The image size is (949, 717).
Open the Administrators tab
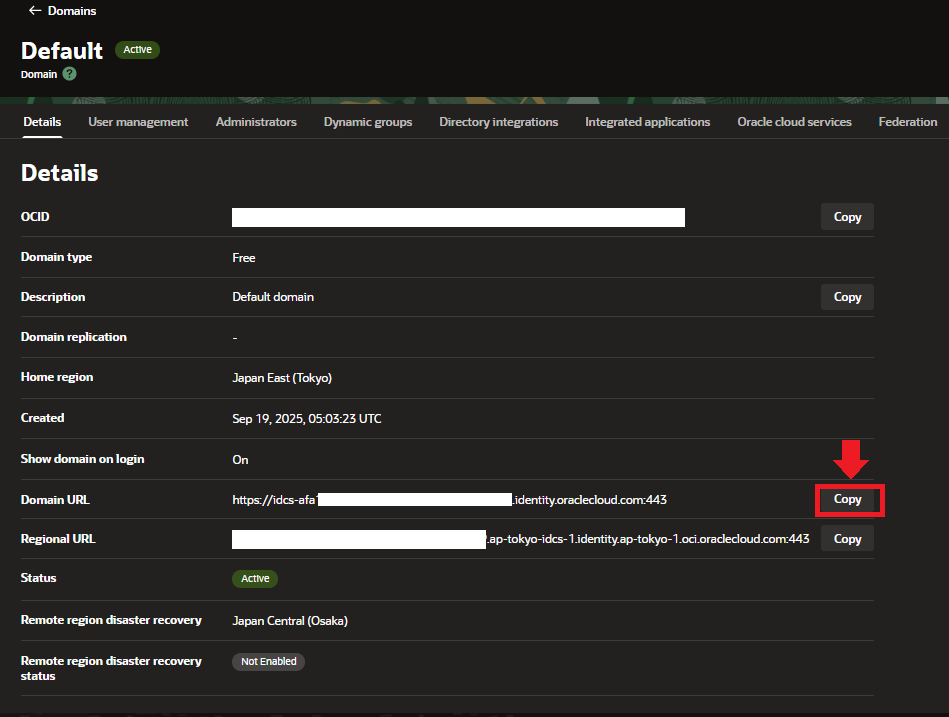pos(255,121)
